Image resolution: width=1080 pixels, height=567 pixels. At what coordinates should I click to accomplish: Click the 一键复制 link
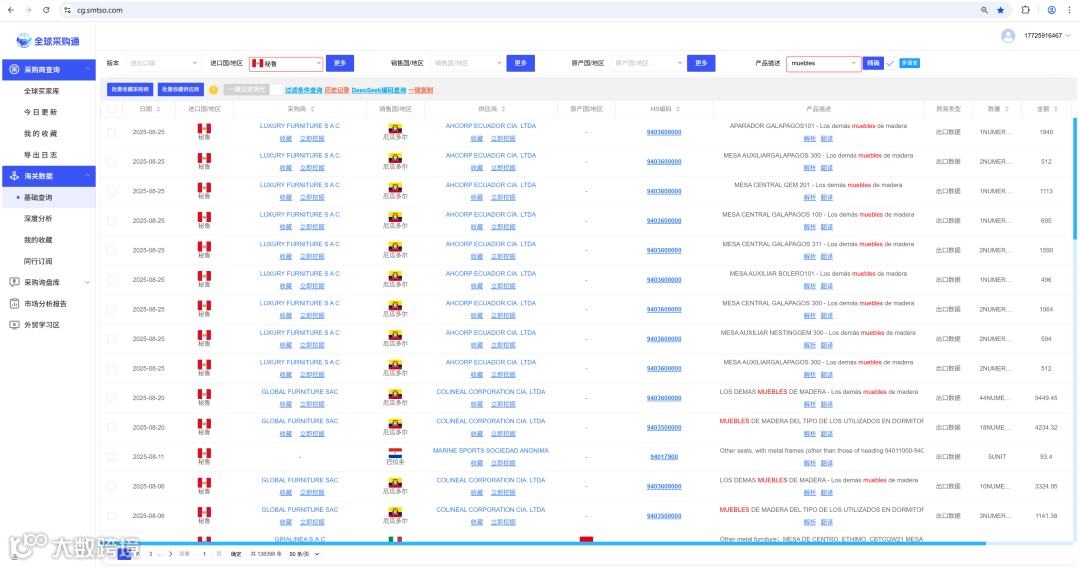pyautogui.click(x=421, y=90)
